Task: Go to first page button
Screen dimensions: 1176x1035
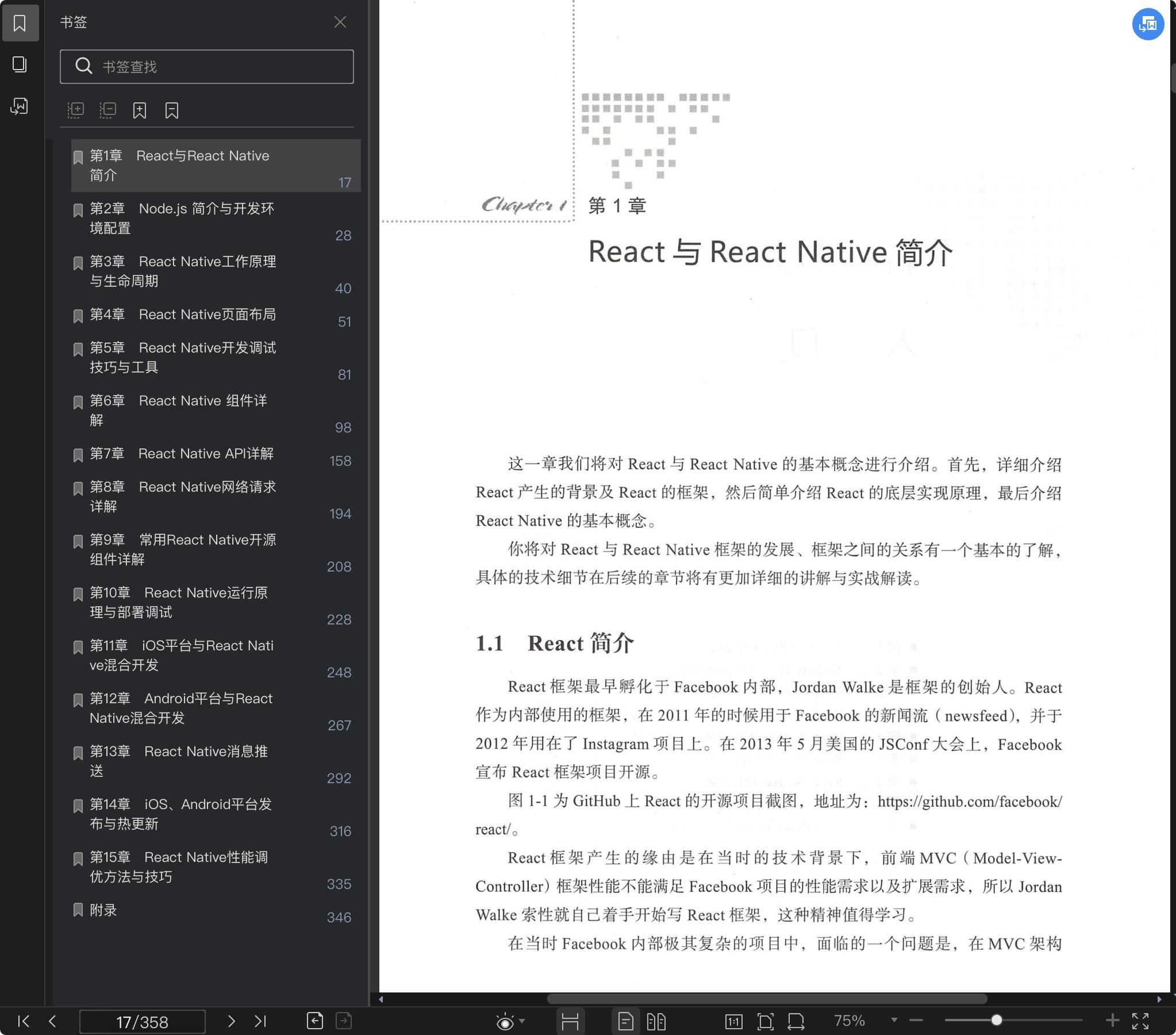Action: pyautogui.click(x=24, y=1021)
